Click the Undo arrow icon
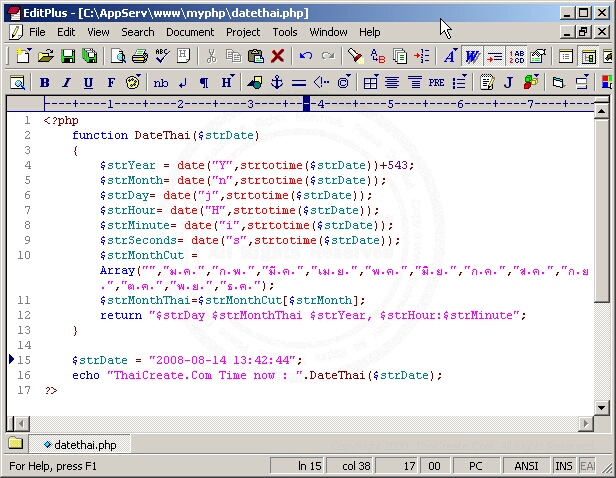 (306, 56)
